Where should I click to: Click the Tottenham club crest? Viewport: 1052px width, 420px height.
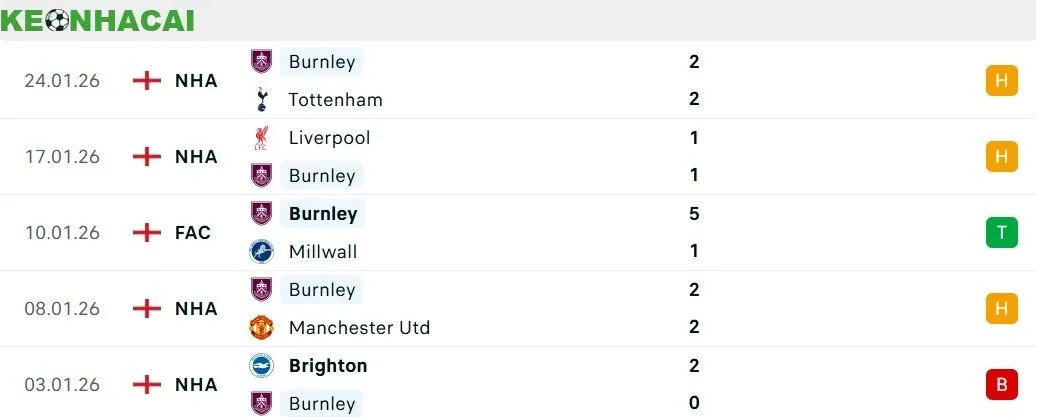(x=261, y=99)
